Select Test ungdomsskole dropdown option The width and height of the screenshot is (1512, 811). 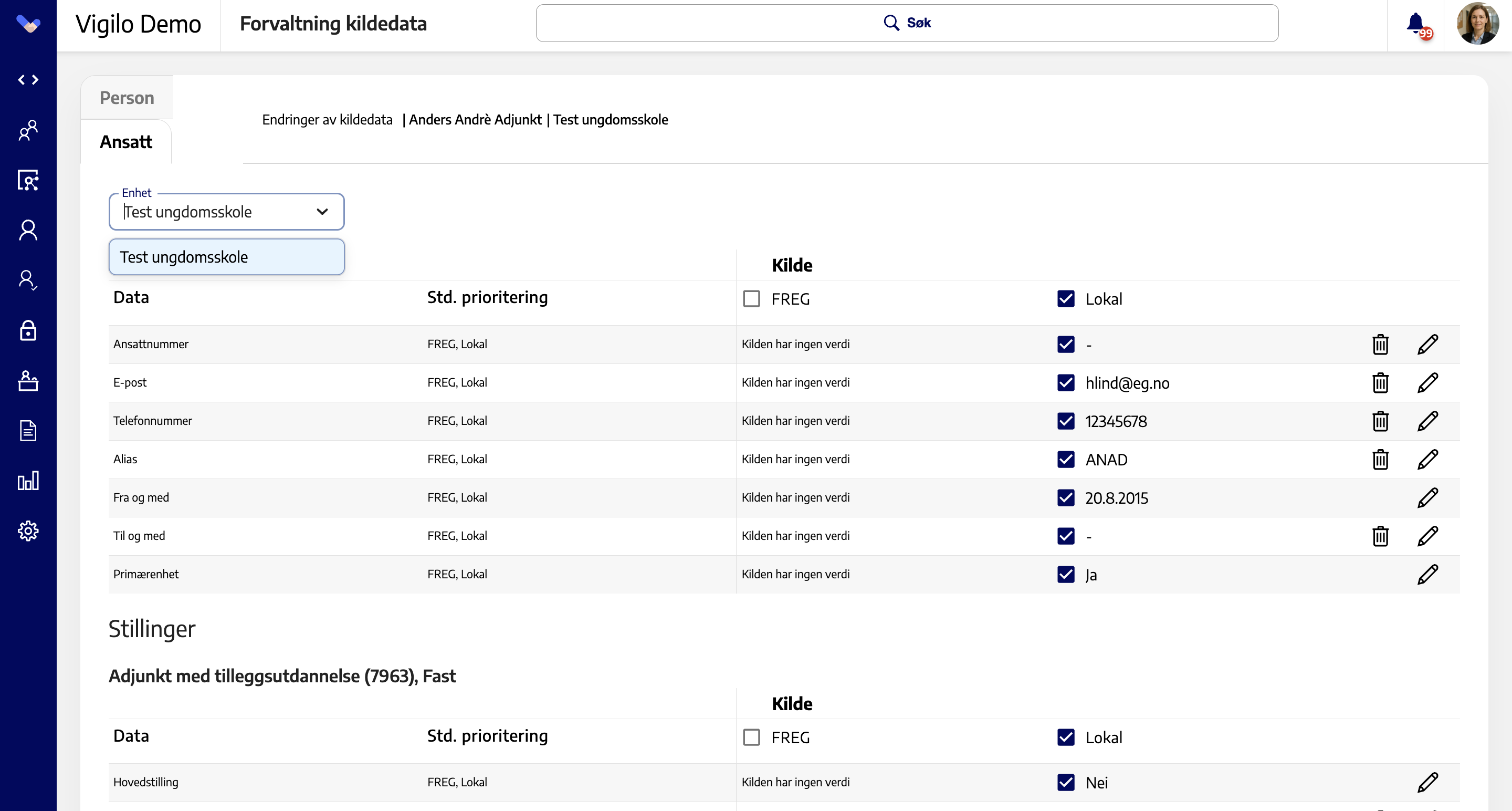pos(227,257)
